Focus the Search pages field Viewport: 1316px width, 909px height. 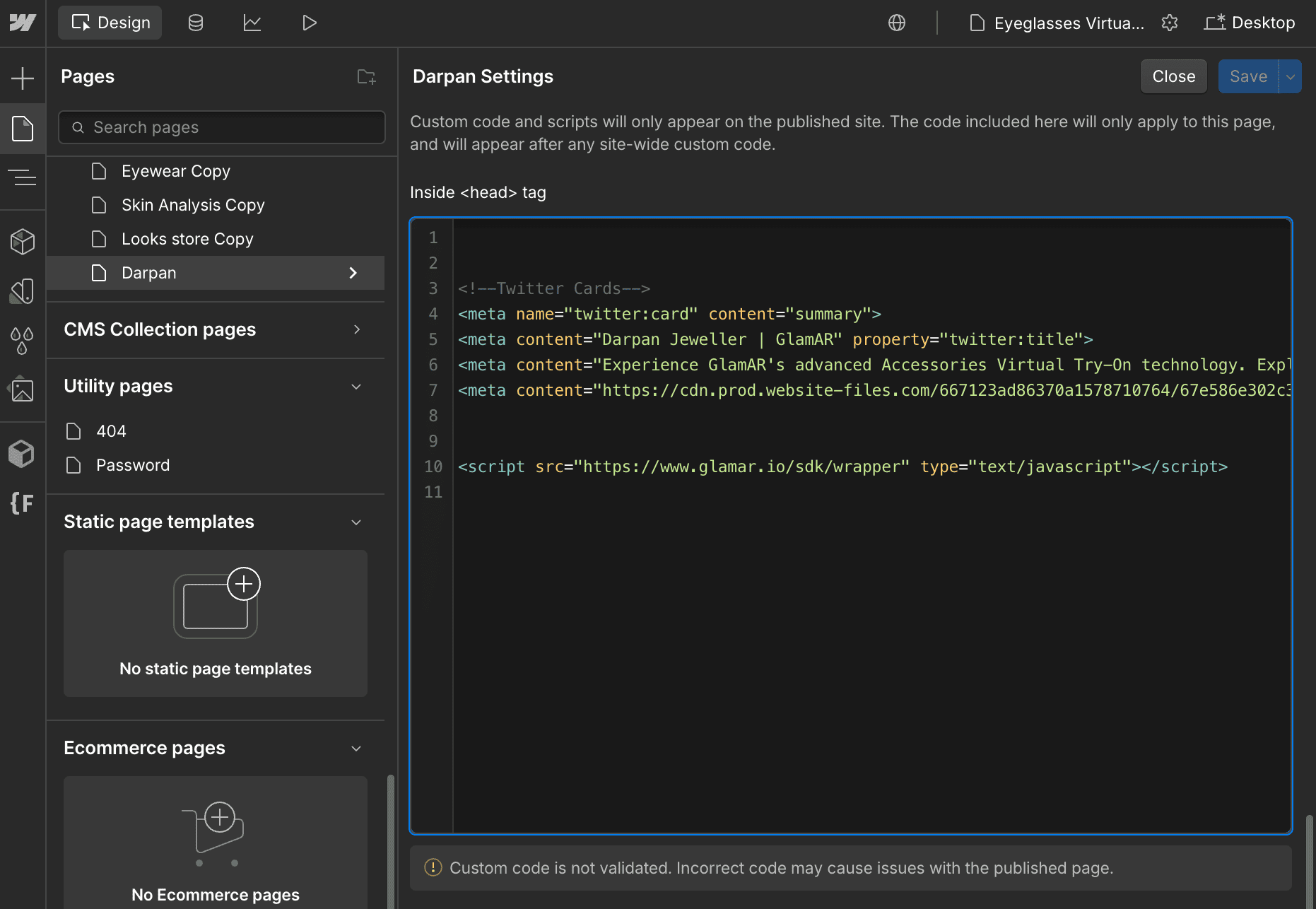tap(221, 127)
